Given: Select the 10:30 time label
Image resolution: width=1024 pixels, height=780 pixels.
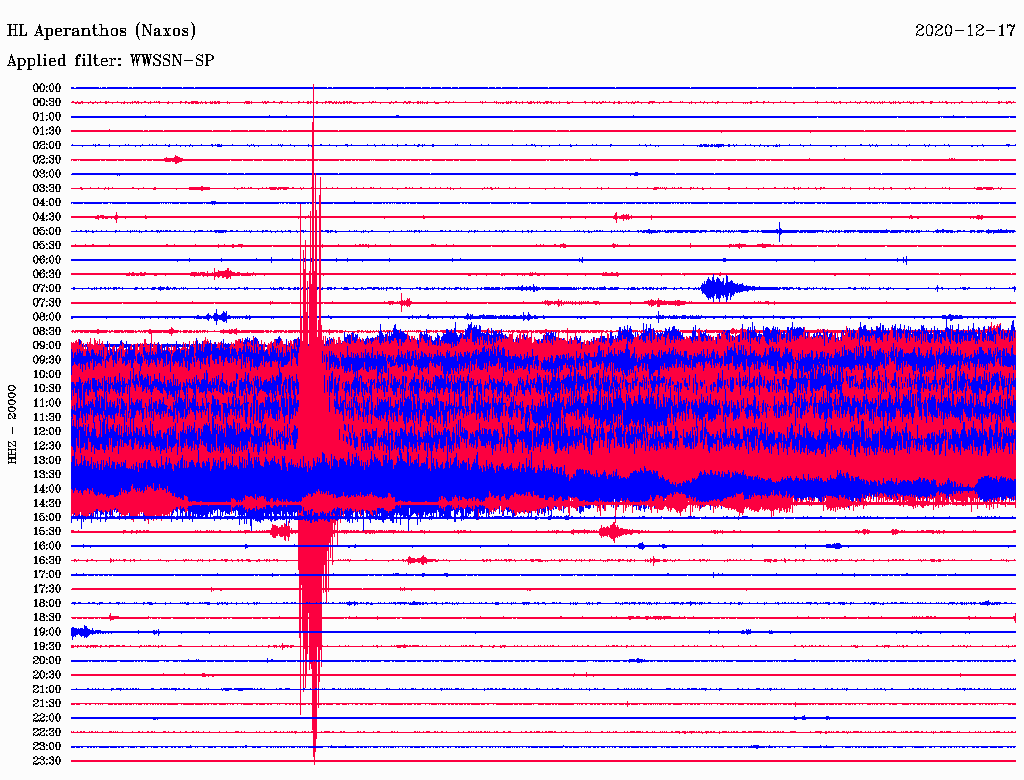Looking at the screenshot, I should [x=47, y=389].
